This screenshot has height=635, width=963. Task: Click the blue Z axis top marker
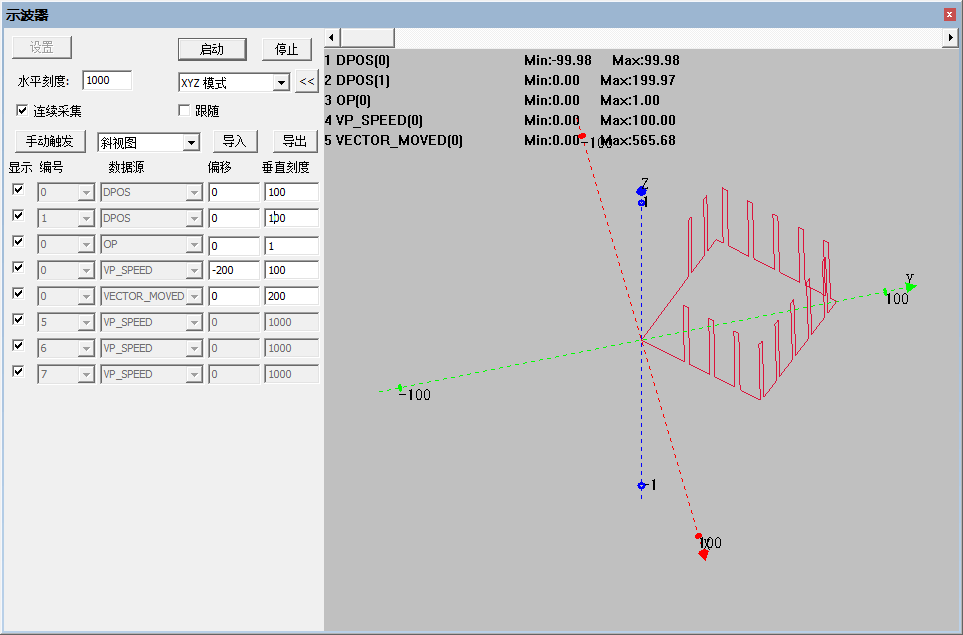[x=641, y=192]
